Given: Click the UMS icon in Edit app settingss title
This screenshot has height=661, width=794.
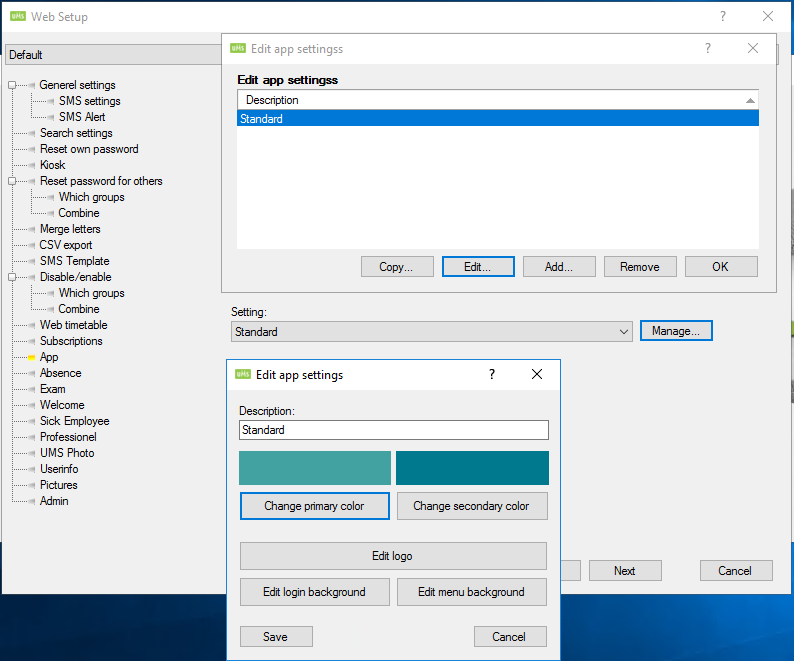Looking at the screenshot, I should (x=238, y=48).
